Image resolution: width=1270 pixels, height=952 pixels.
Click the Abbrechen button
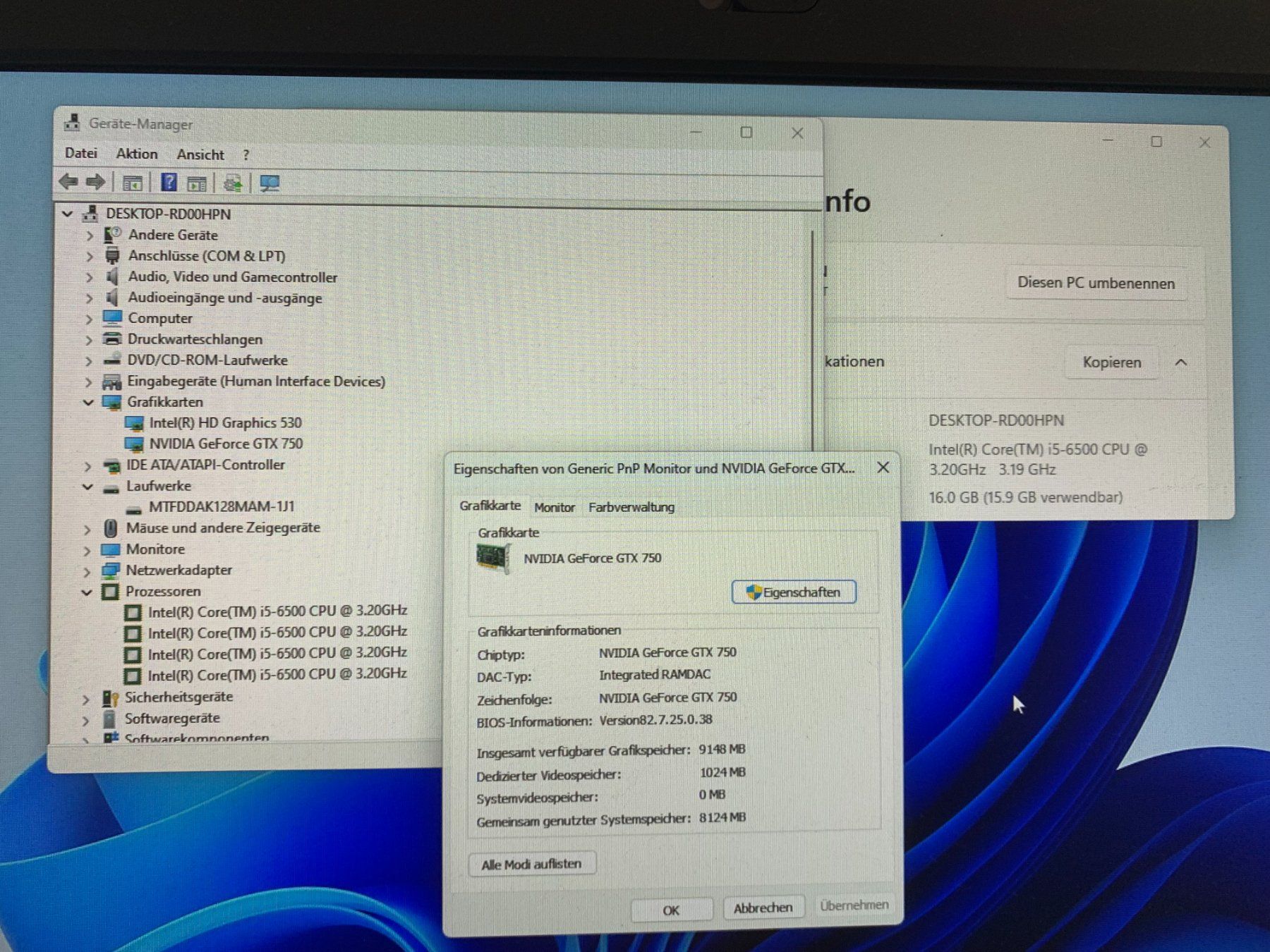(763, 908)
